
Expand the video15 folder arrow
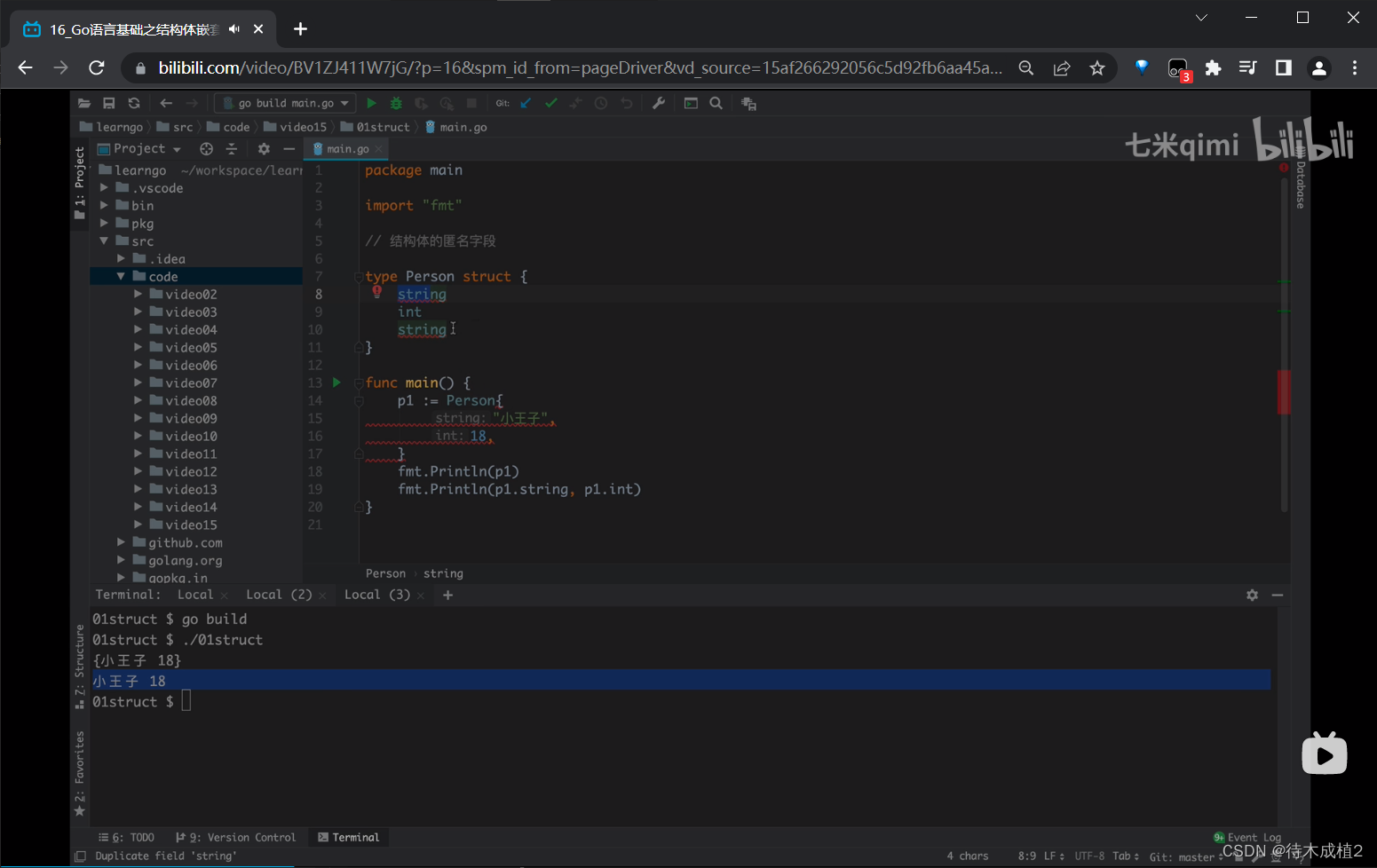(x=138, y=525)
